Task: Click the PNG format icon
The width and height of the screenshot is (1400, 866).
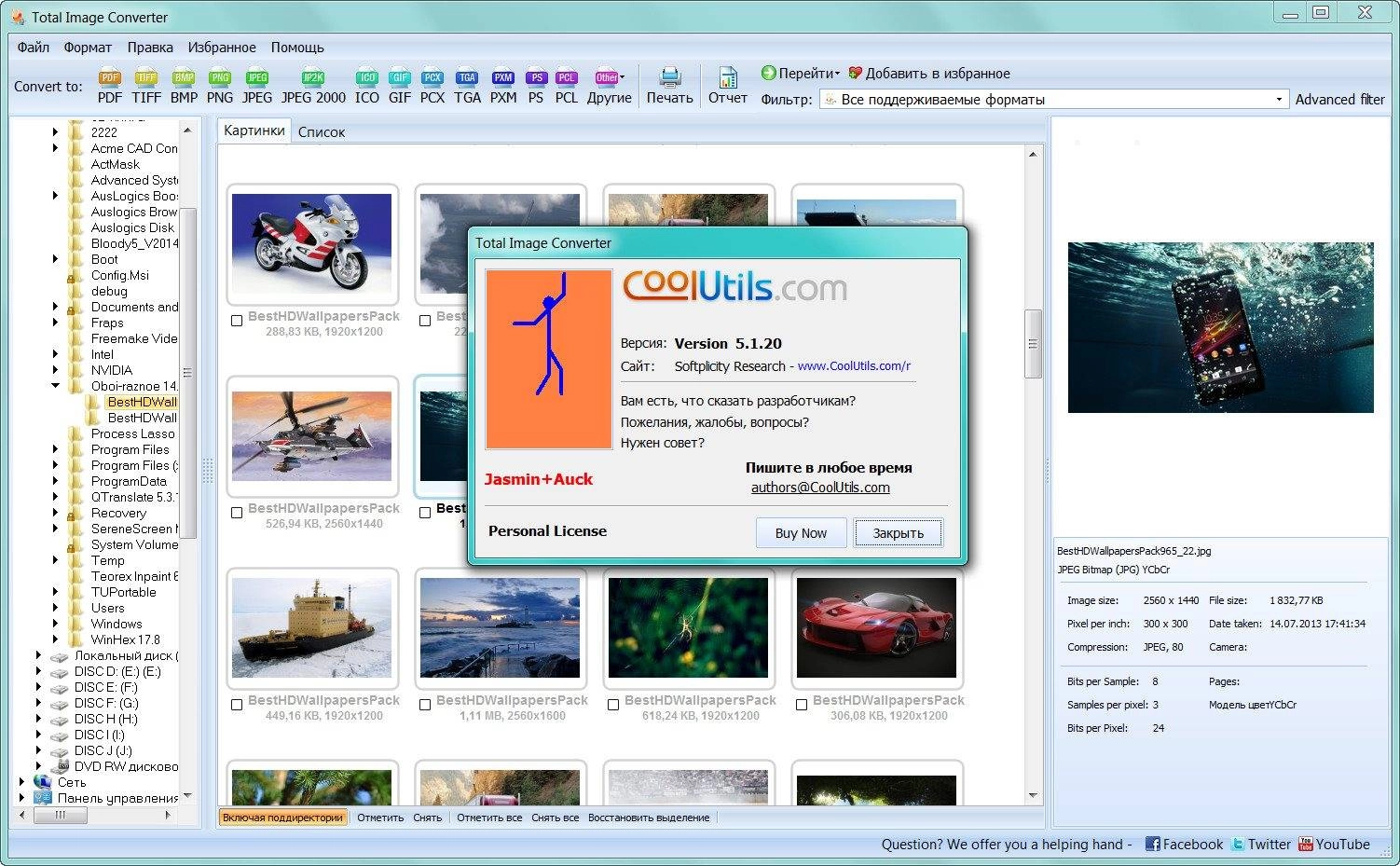Action: pos(220,85)
